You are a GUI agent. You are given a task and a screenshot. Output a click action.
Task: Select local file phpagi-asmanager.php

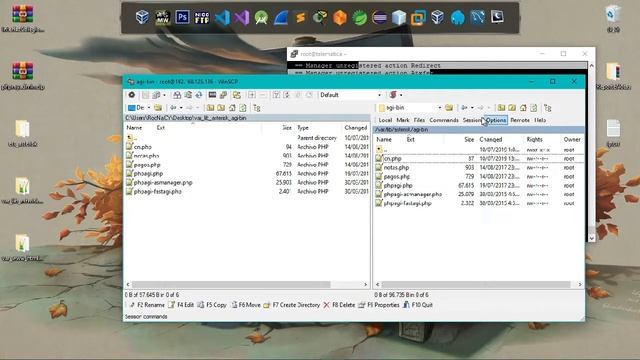(163, 182)
